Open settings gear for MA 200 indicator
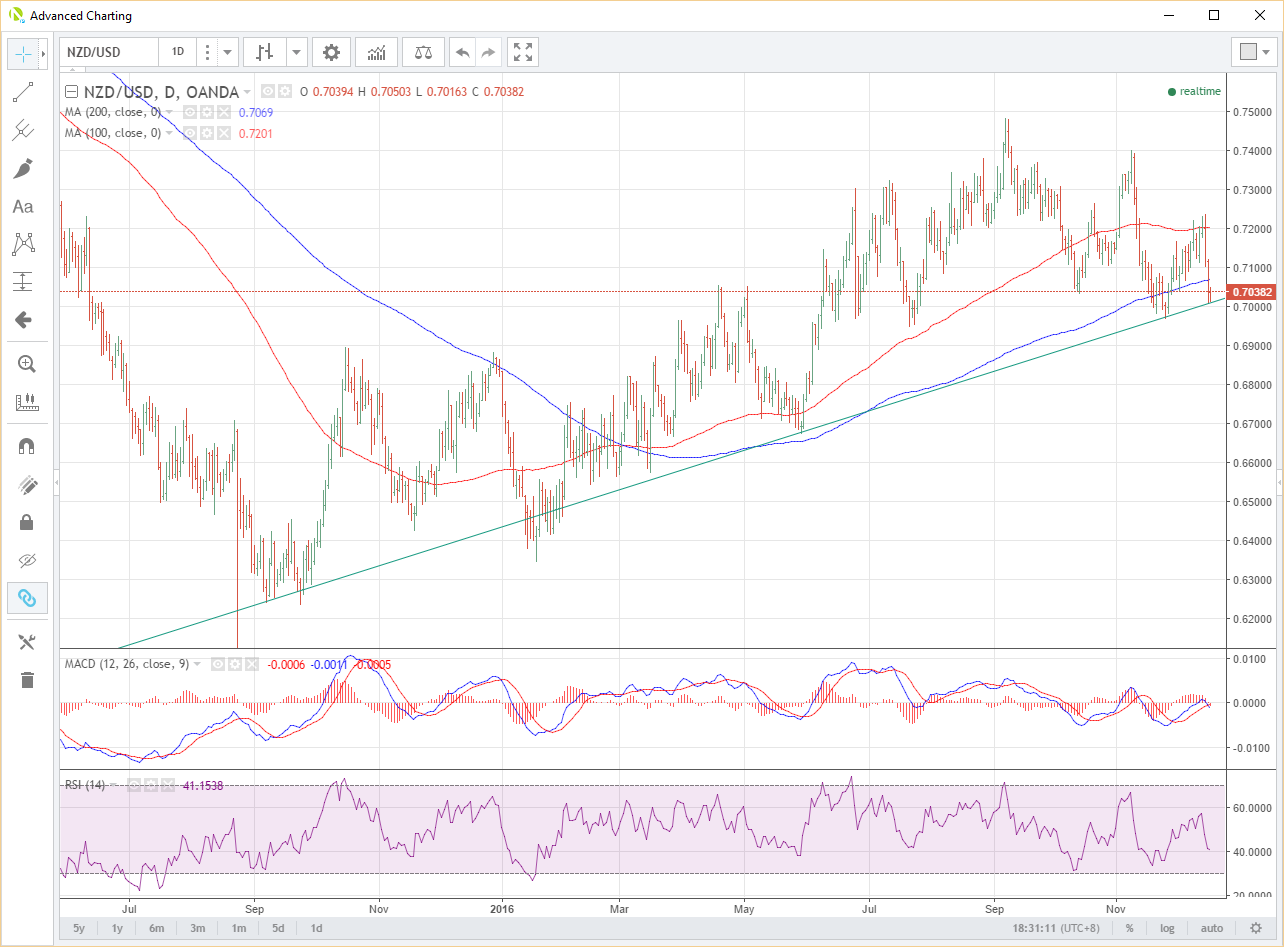The height and width of the screenshot is (947, 1284). pyautogui.click(x=206, y=112)
